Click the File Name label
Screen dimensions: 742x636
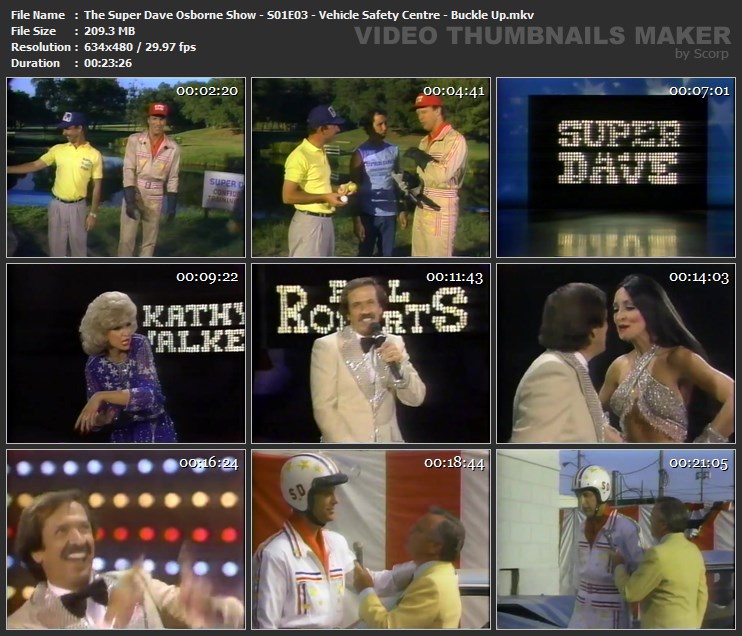click(38, 15)
